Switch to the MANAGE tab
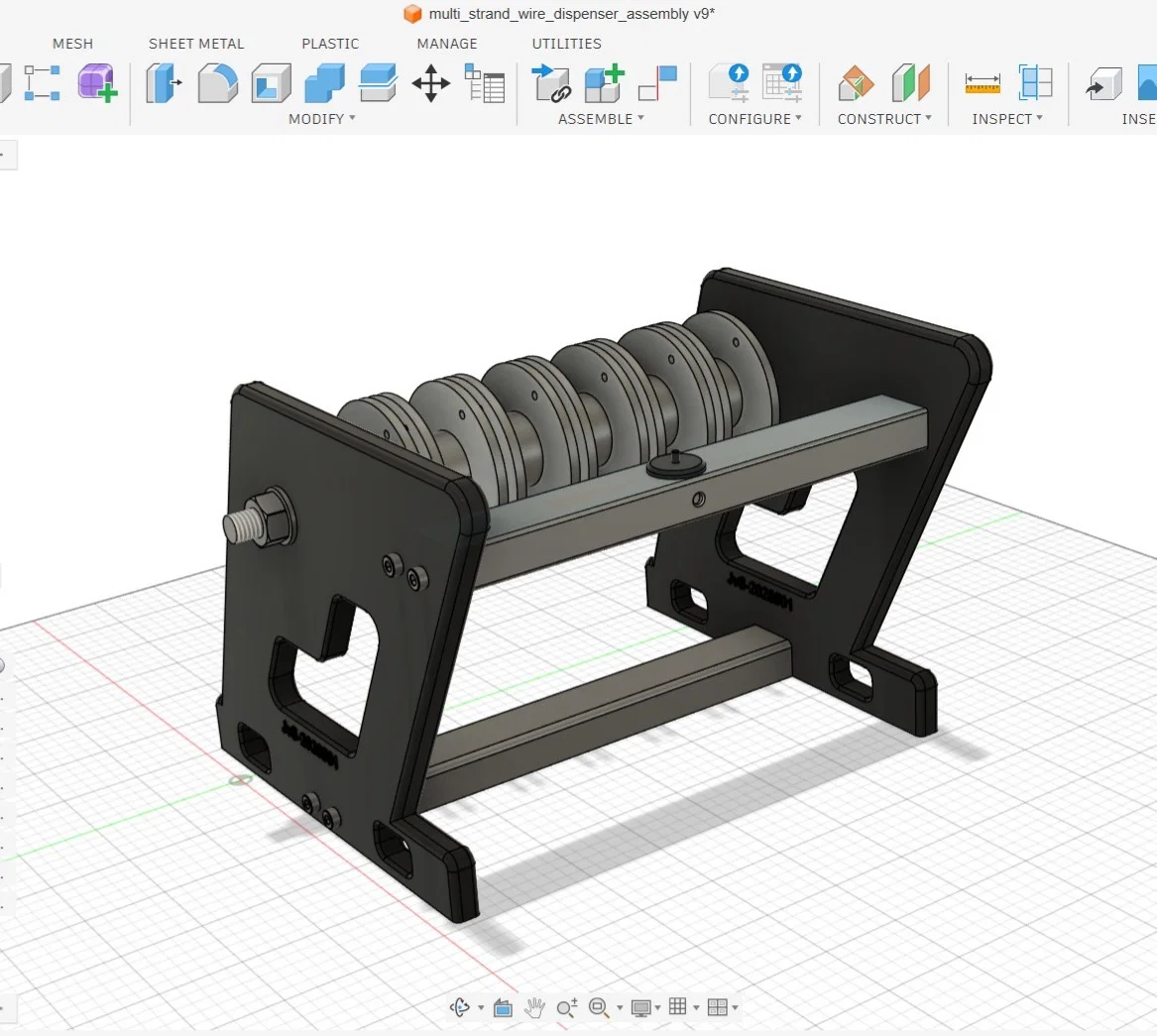 447,44
